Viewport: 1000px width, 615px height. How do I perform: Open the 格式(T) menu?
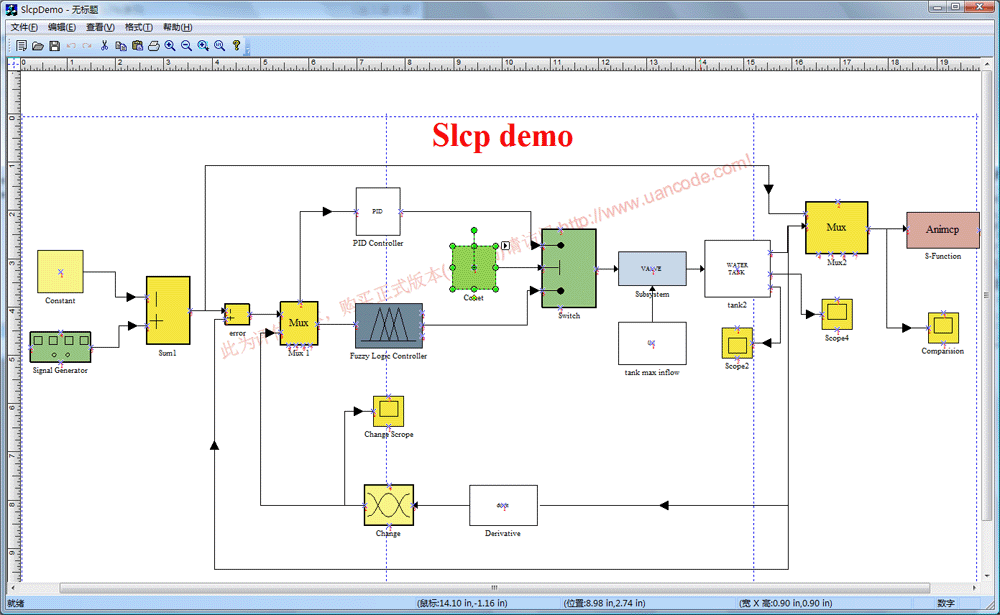(139, 27)
